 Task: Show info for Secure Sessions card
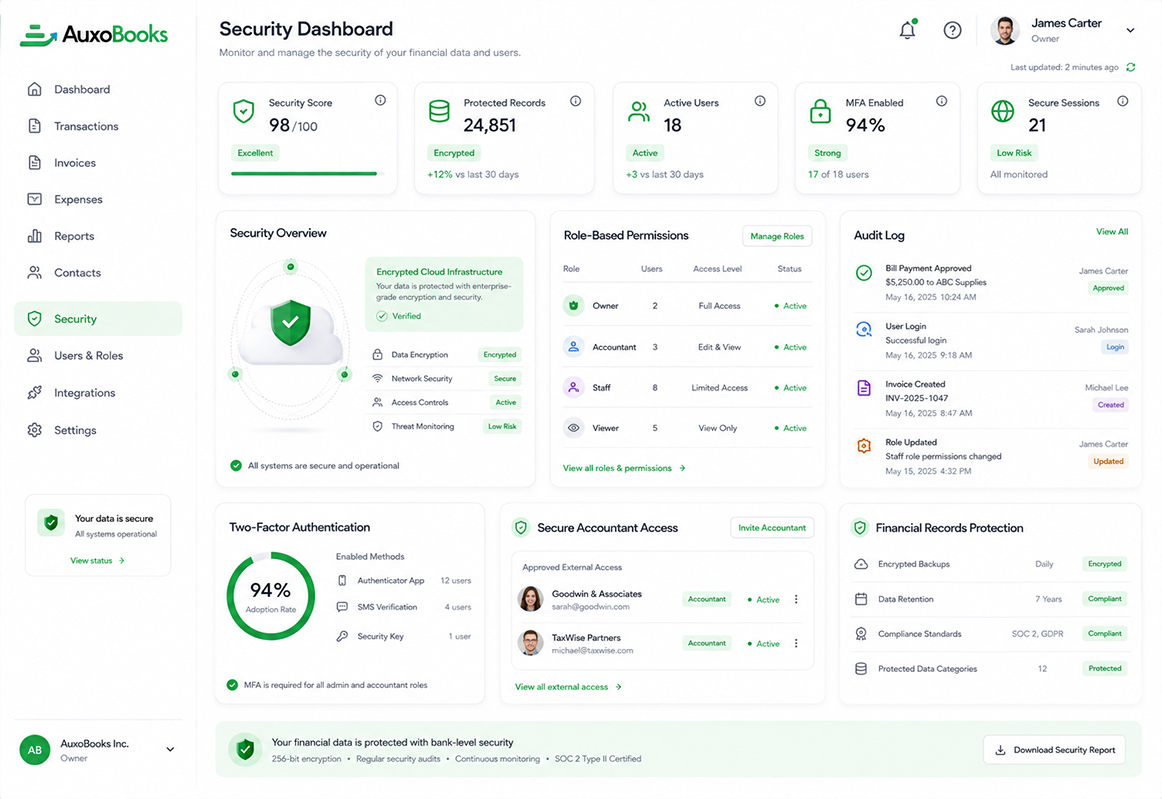[x=1123, y=101]
